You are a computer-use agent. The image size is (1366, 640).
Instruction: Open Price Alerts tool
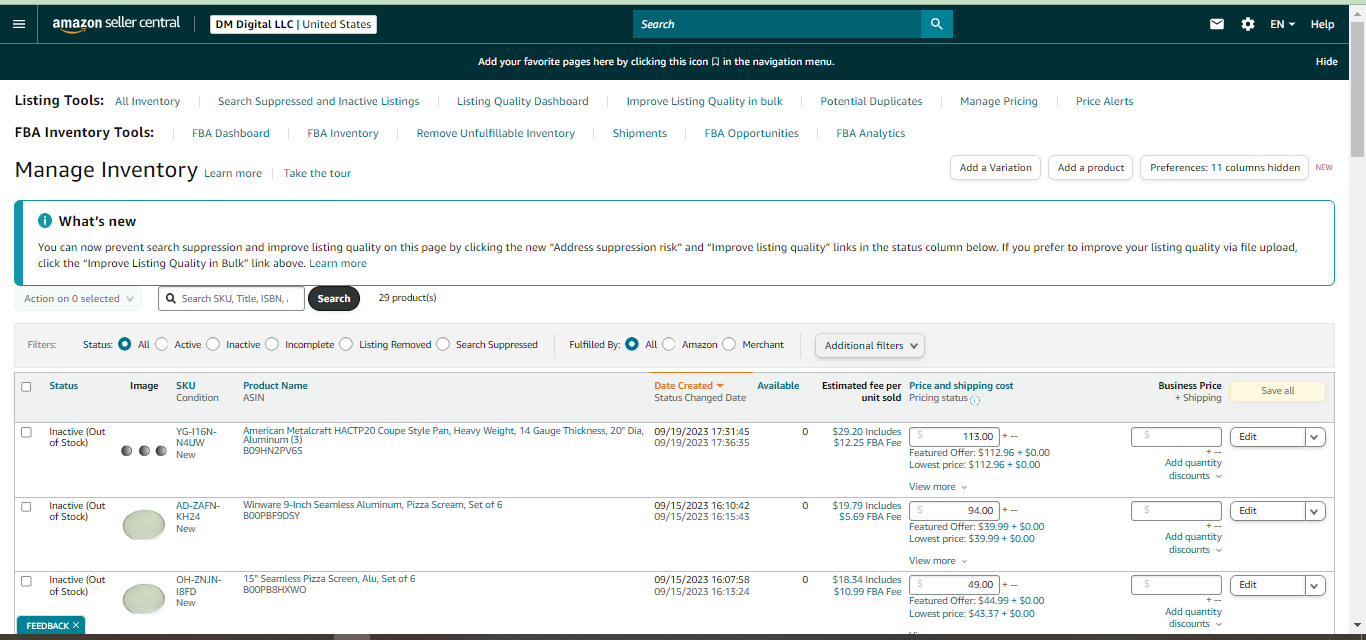pyautogui.click(x=1105, y=101)
